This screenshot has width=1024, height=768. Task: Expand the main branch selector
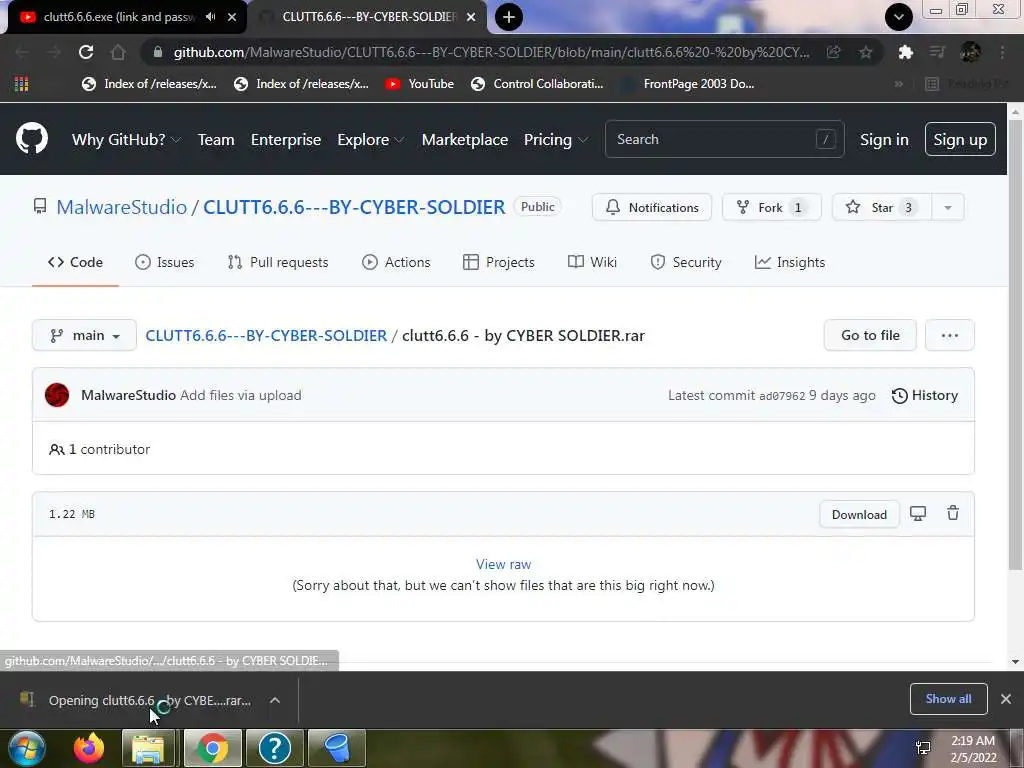pyautogui.click(x=84, y=335)
